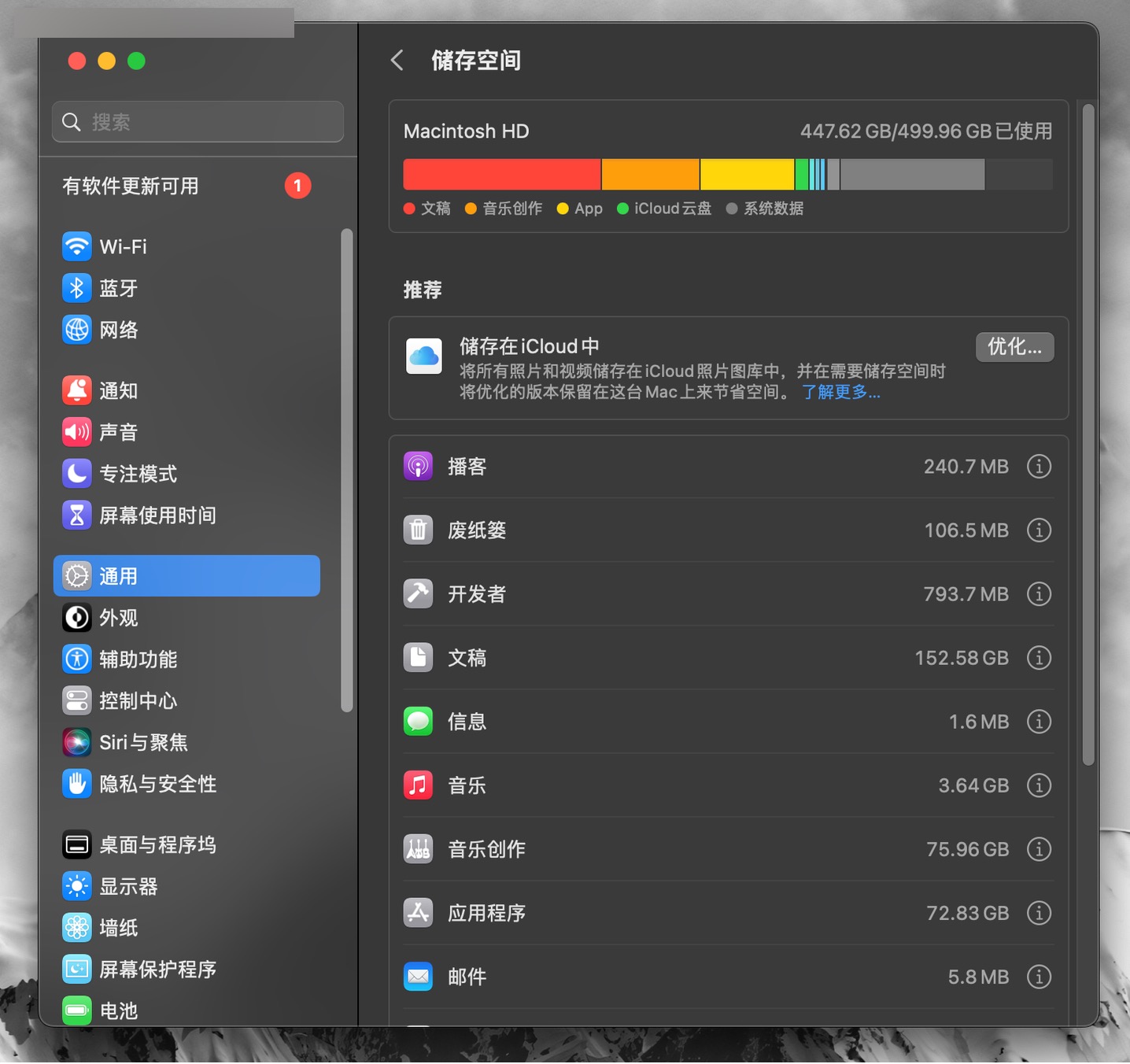Image resolution: width=1130 pixels, height=1064 pixels.
Task: Click inside the 搜索 search field
Action: pos(198,122)
